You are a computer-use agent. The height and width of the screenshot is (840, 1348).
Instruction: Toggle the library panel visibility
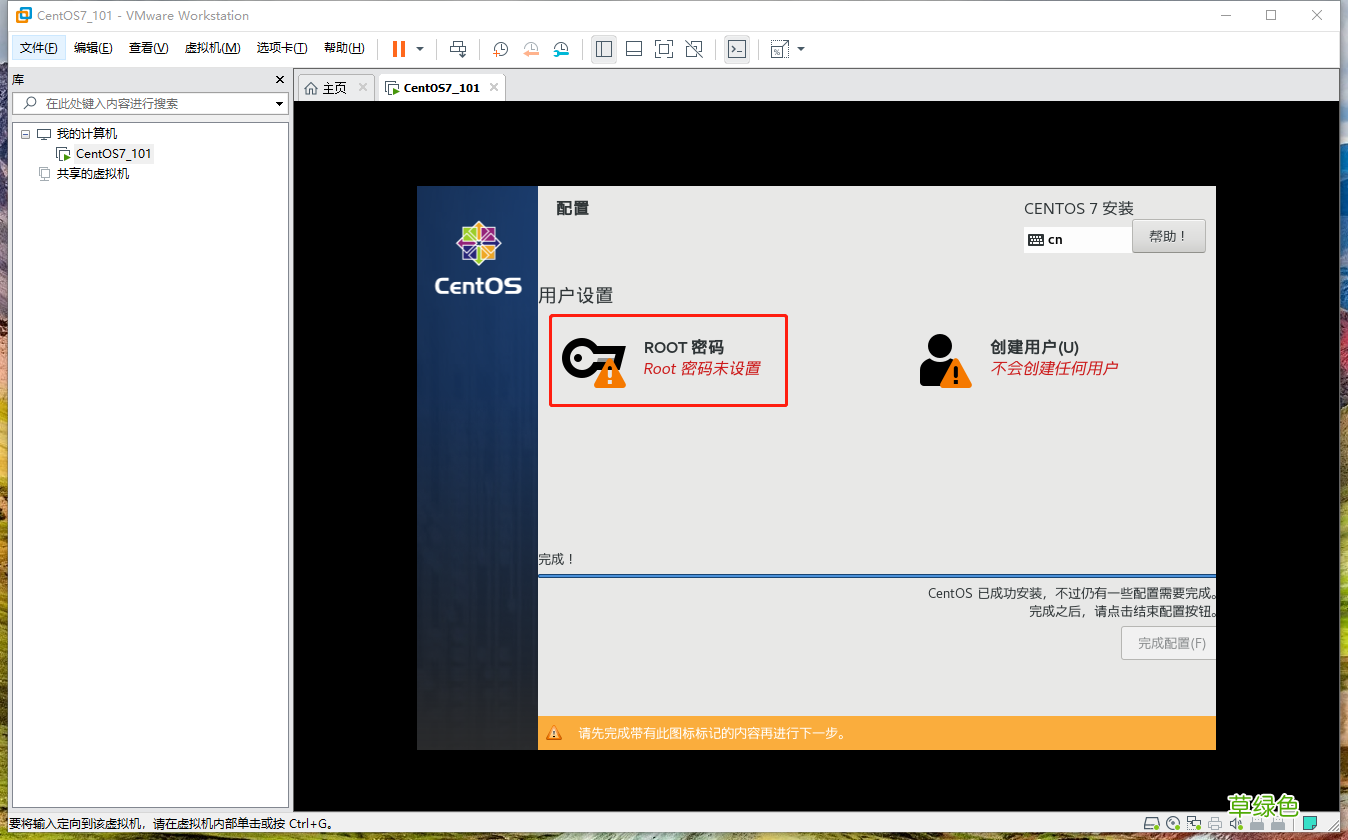point(604,48)
